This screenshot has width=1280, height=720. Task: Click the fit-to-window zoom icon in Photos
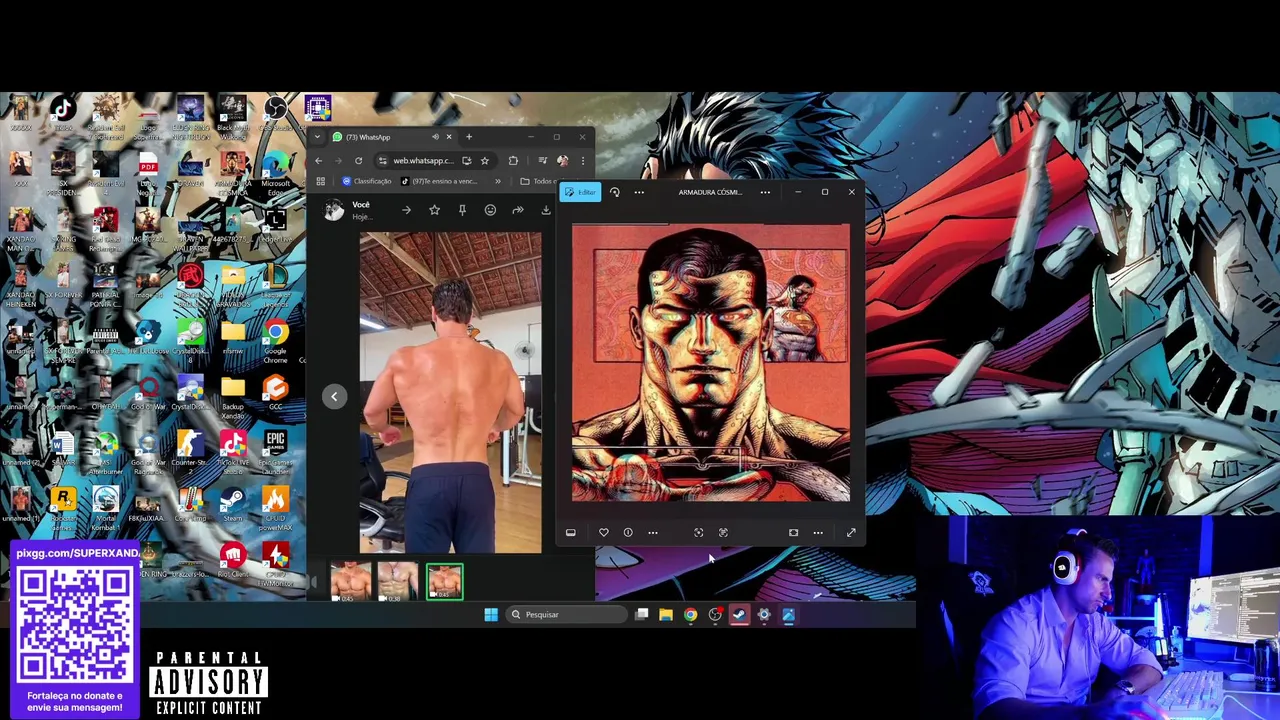click(699, 533)
